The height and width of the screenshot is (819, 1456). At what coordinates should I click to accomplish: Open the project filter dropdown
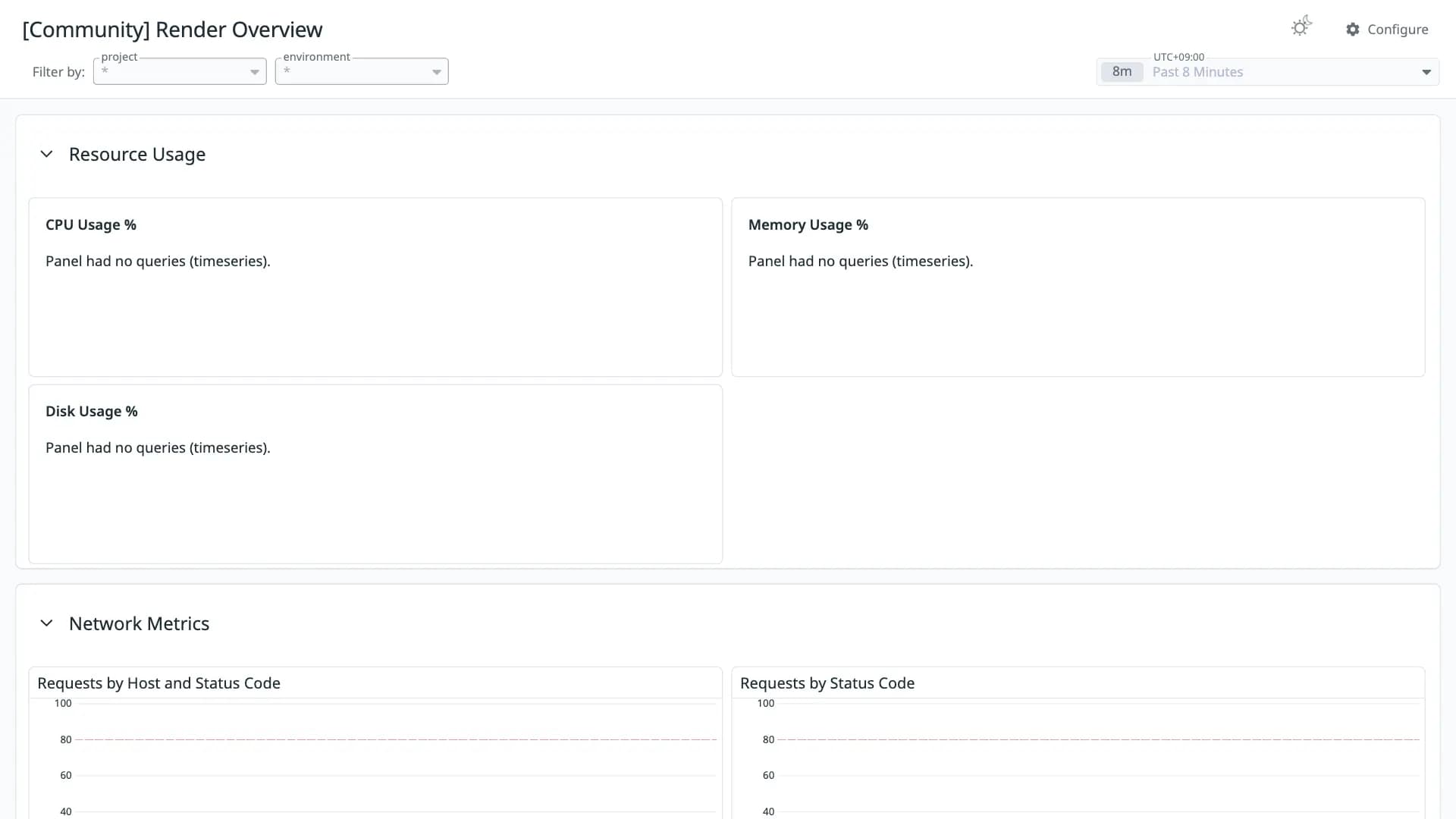(180, 71)
